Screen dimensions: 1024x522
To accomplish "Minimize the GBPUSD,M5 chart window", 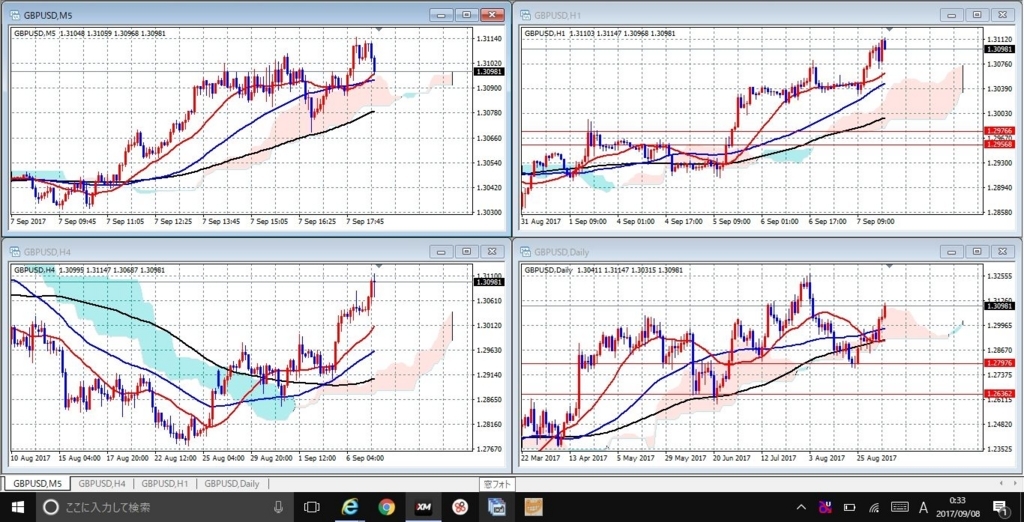I will [x=442, y=15].
